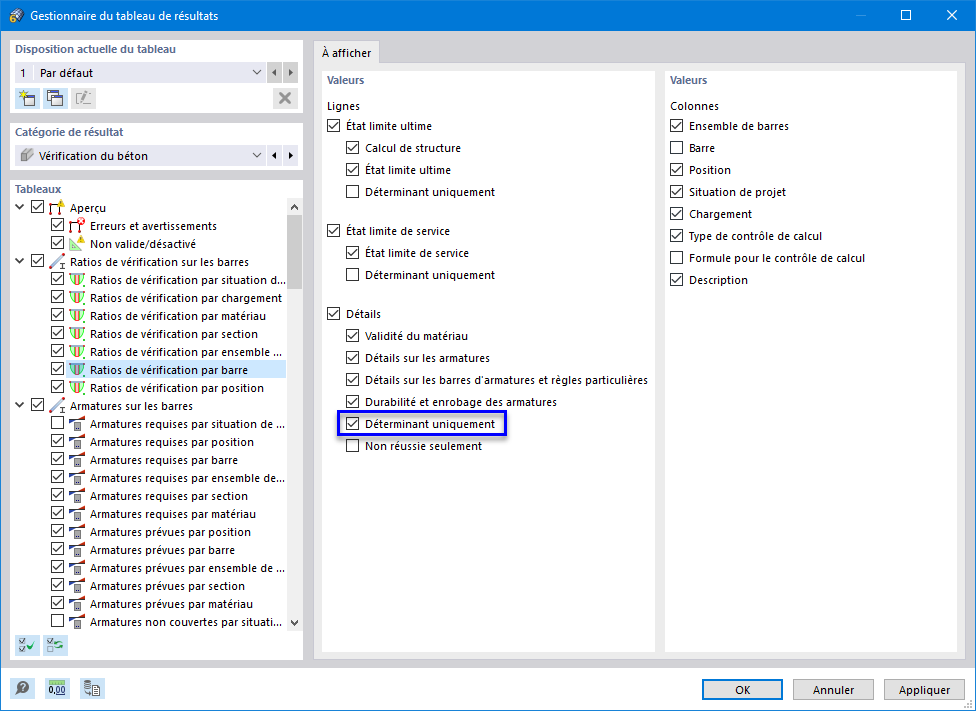Click the Ratios de vérification sur les barres icon

[57, 262]
